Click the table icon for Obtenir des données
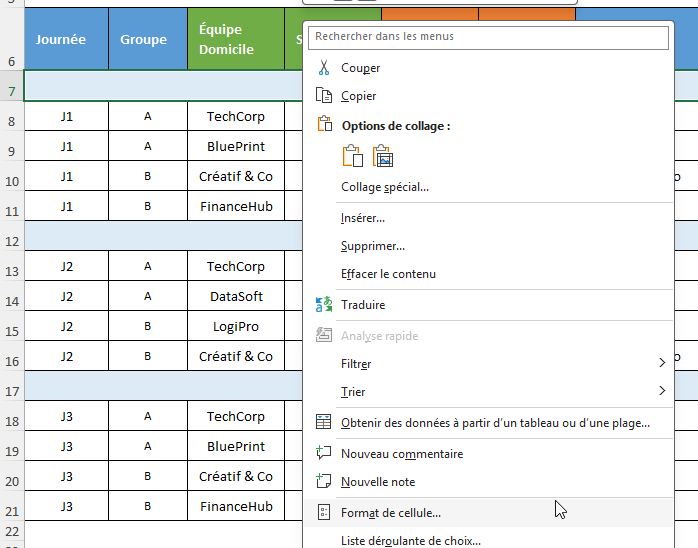 point(324,422)
